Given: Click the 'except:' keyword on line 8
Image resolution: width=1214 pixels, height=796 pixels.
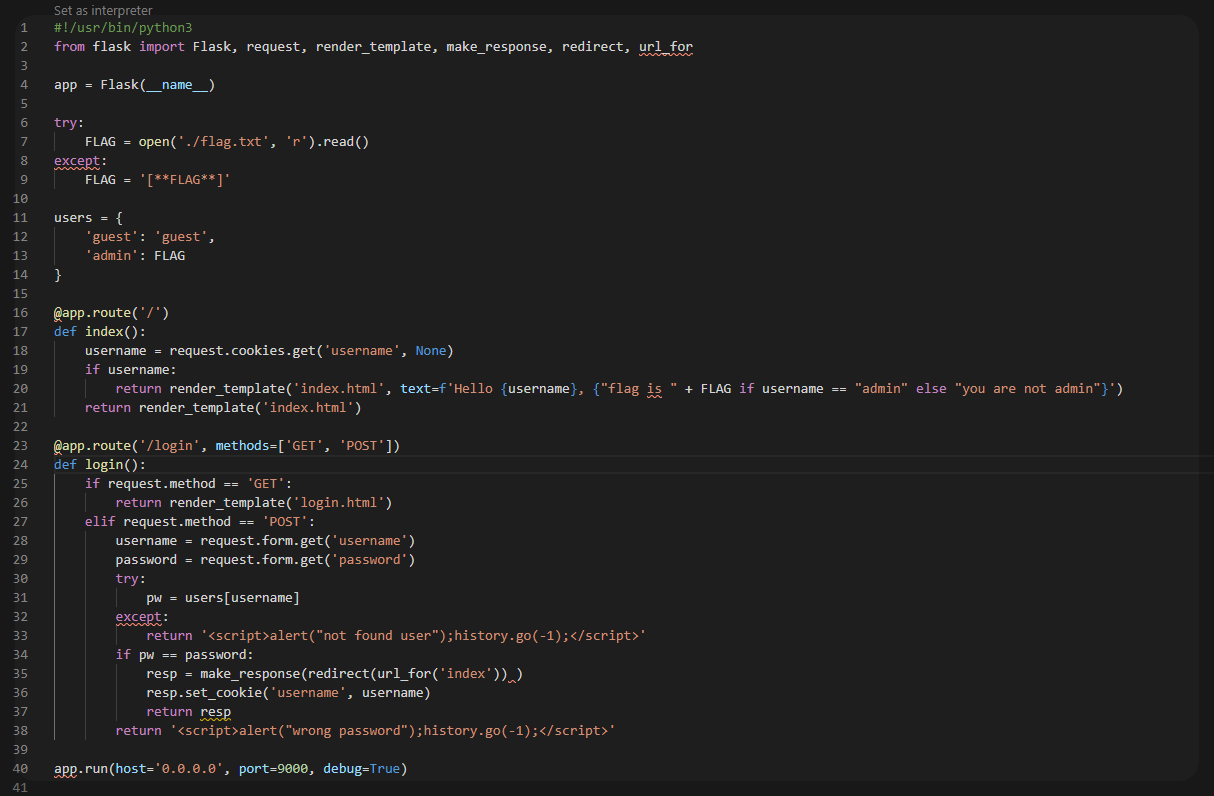Looking at the screenshot, I should pyautogui.click(x=81, y=161).
